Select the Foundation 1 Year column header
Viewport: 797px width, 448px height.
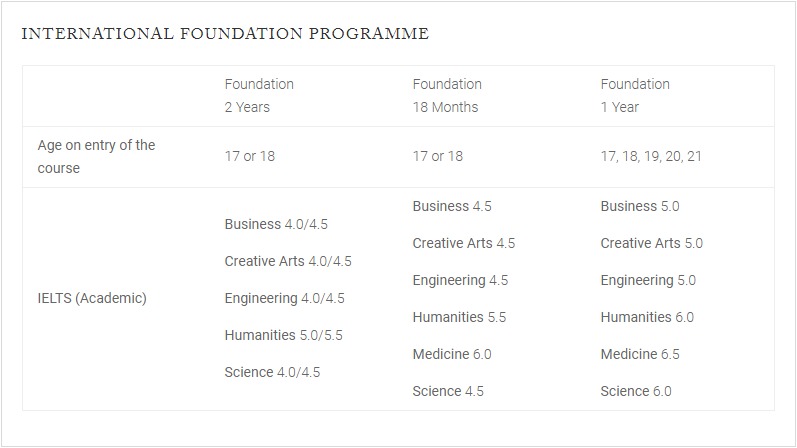coord(635,96)
